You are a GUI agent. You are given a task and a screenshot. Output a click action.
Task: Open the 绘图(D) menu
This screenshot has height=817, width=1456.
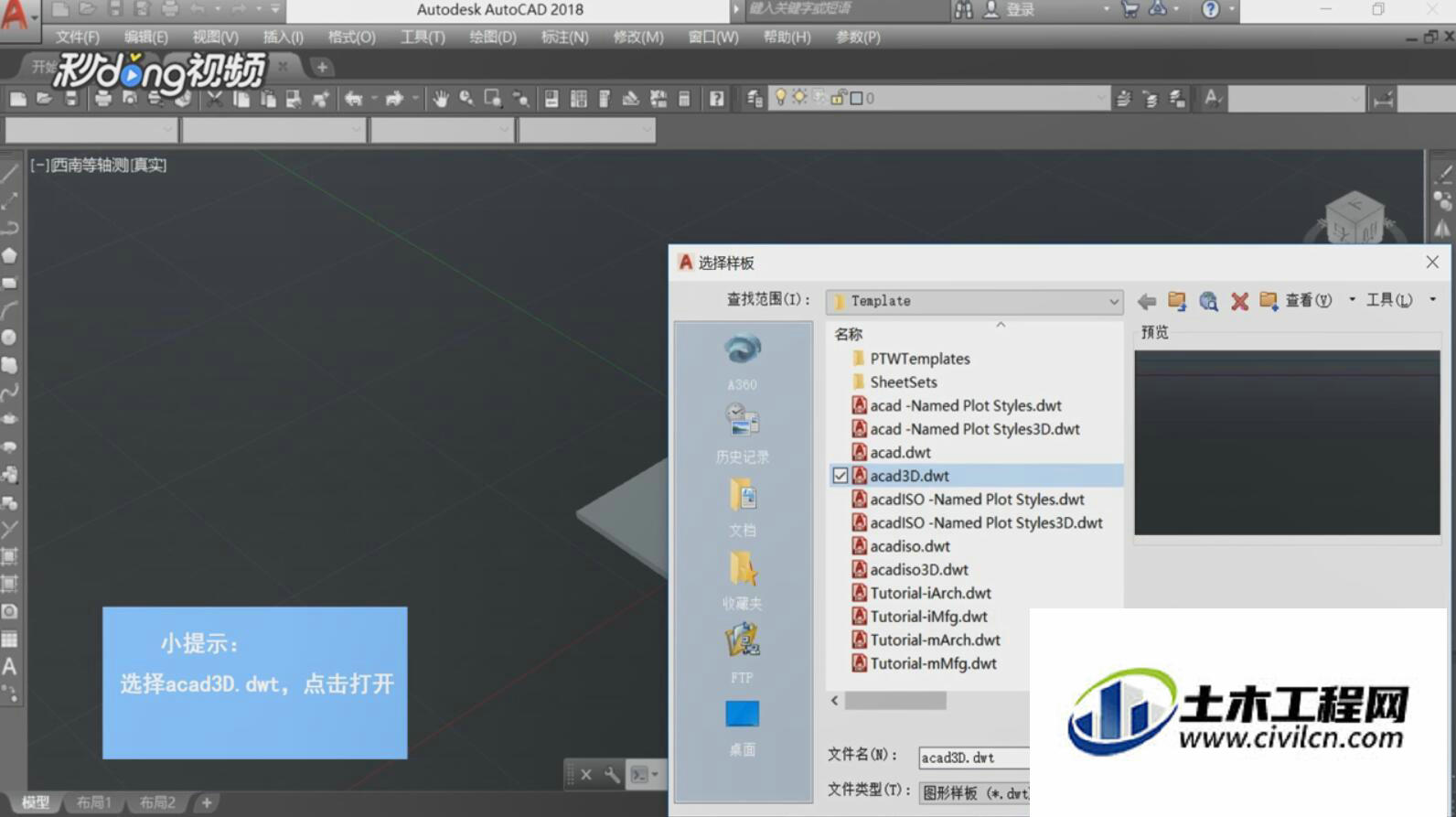coord(492,38)
